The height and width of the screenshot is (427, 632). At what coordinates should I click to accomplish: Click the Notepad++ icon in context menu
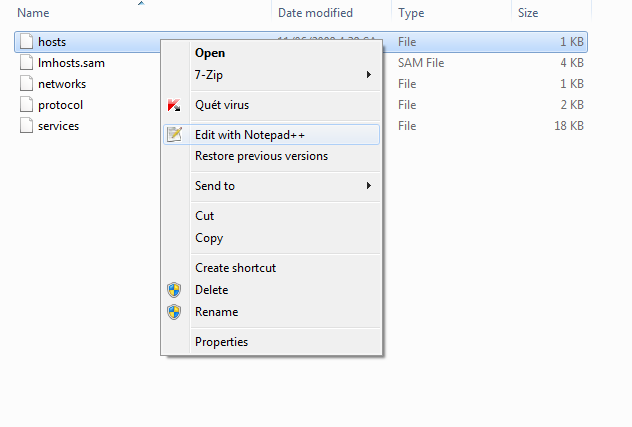pyautogui.click(x=175, y=134)
